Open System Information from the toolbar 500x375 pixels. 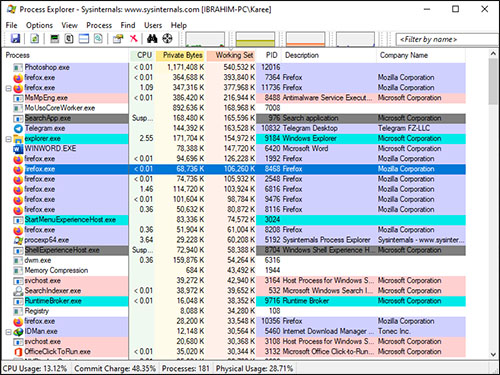[x=54, y=39]
